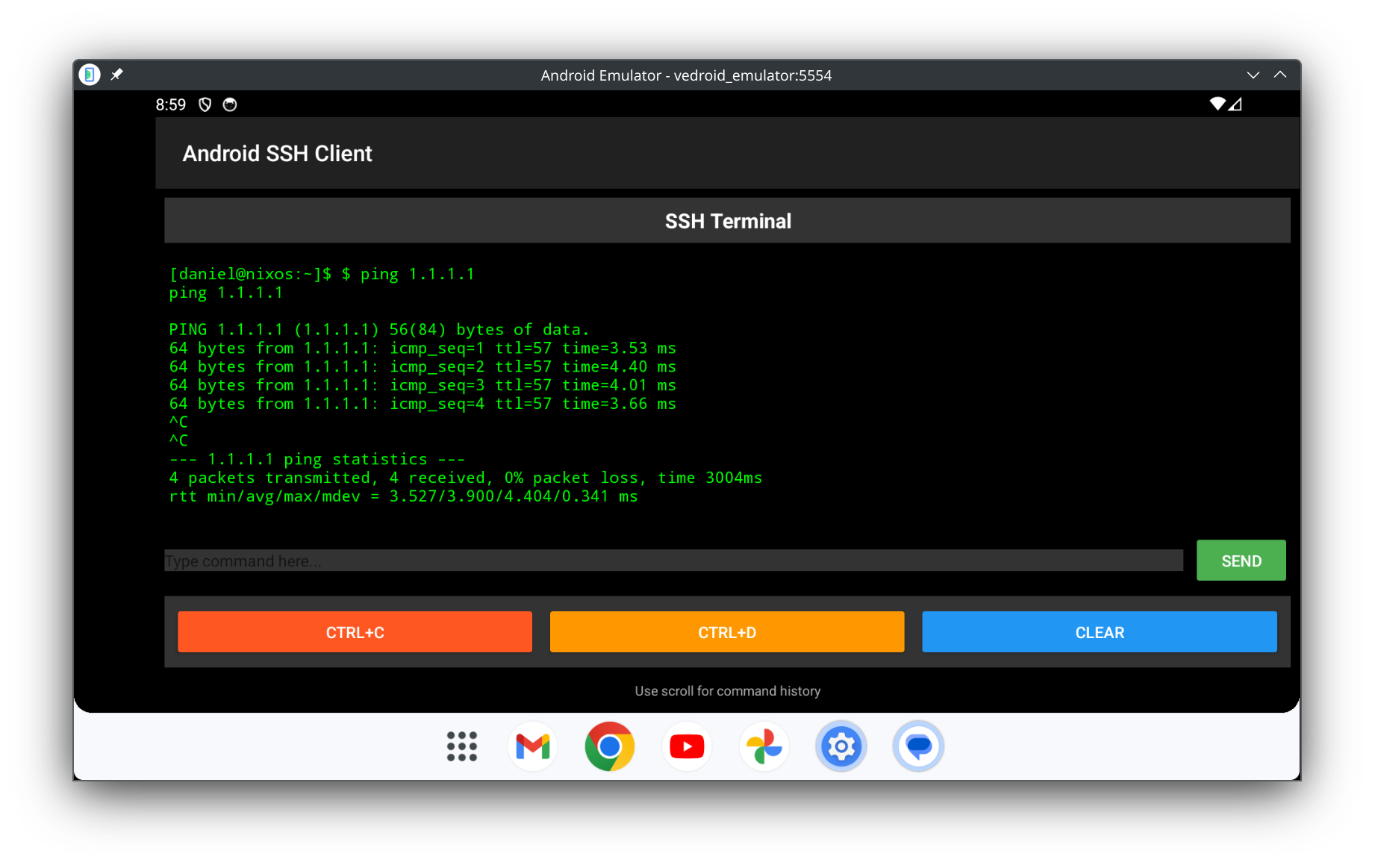Viewport: 1375px width, 868px height.
Task: Tap the Wi-Fi status icon
Action: (1217, 104)
